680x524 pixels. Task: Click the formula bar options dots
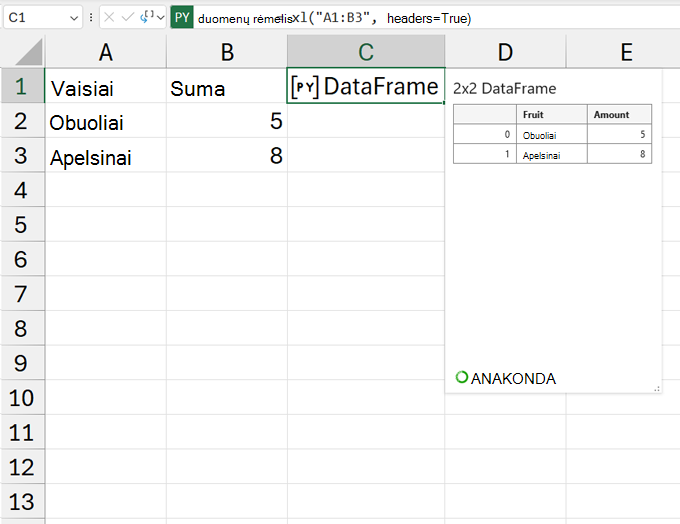click(x=91, y=17)
